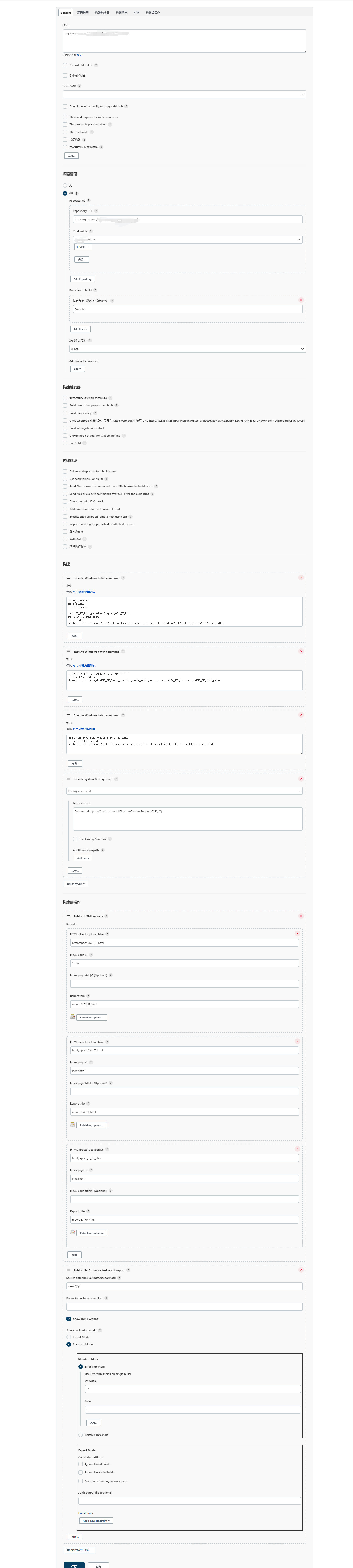Enable Discard old builds checkbox

pos(65,65)
